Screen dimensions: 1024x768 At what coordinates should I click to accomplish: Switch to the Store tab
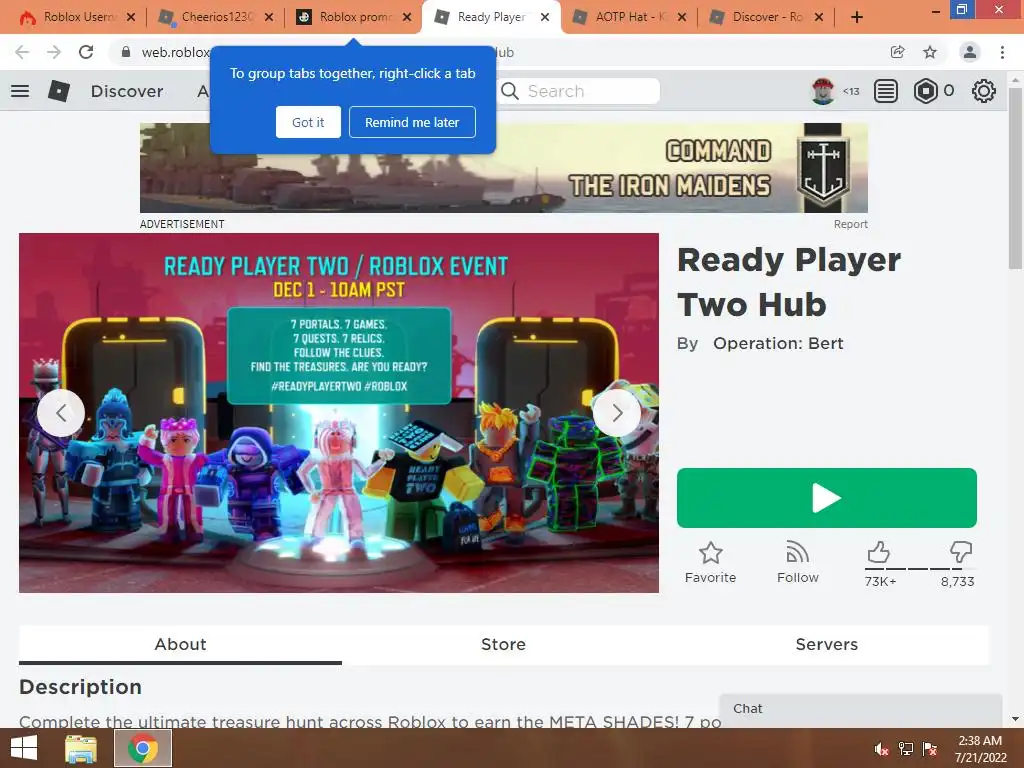503,645
